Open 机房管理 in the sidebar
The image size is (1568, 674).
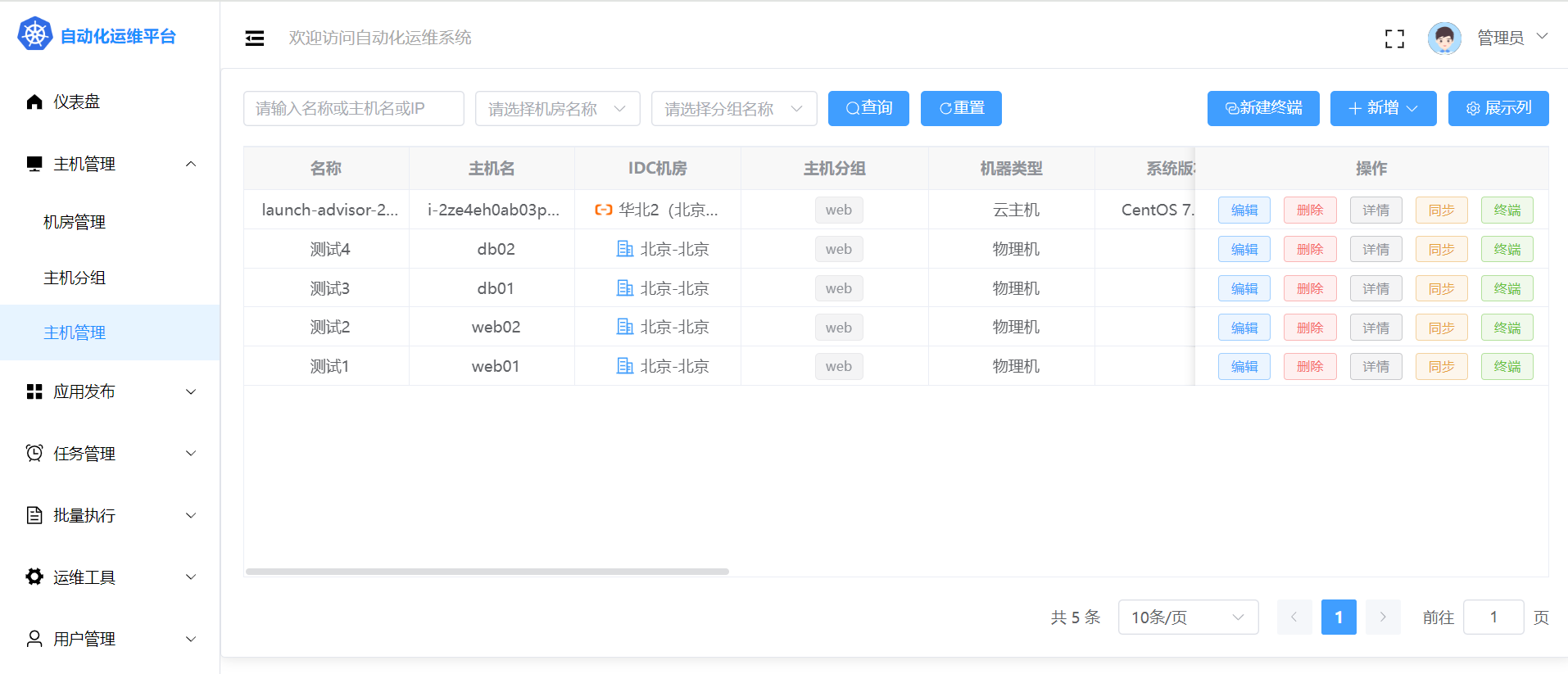tap(75, 222)
